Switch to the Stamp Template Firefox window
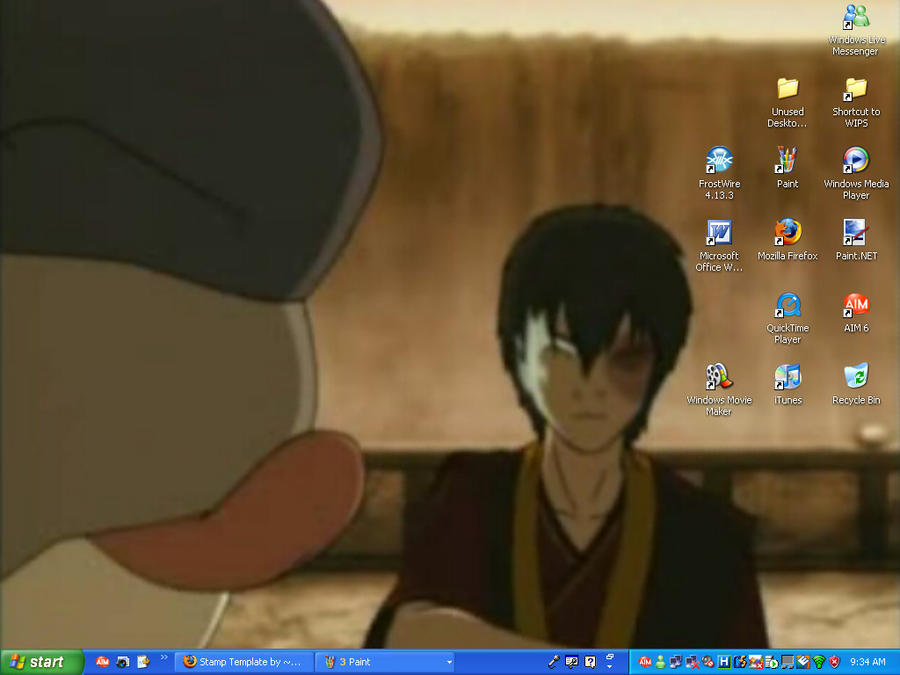This screenshot has width=900, height=675. coord(245,662)
